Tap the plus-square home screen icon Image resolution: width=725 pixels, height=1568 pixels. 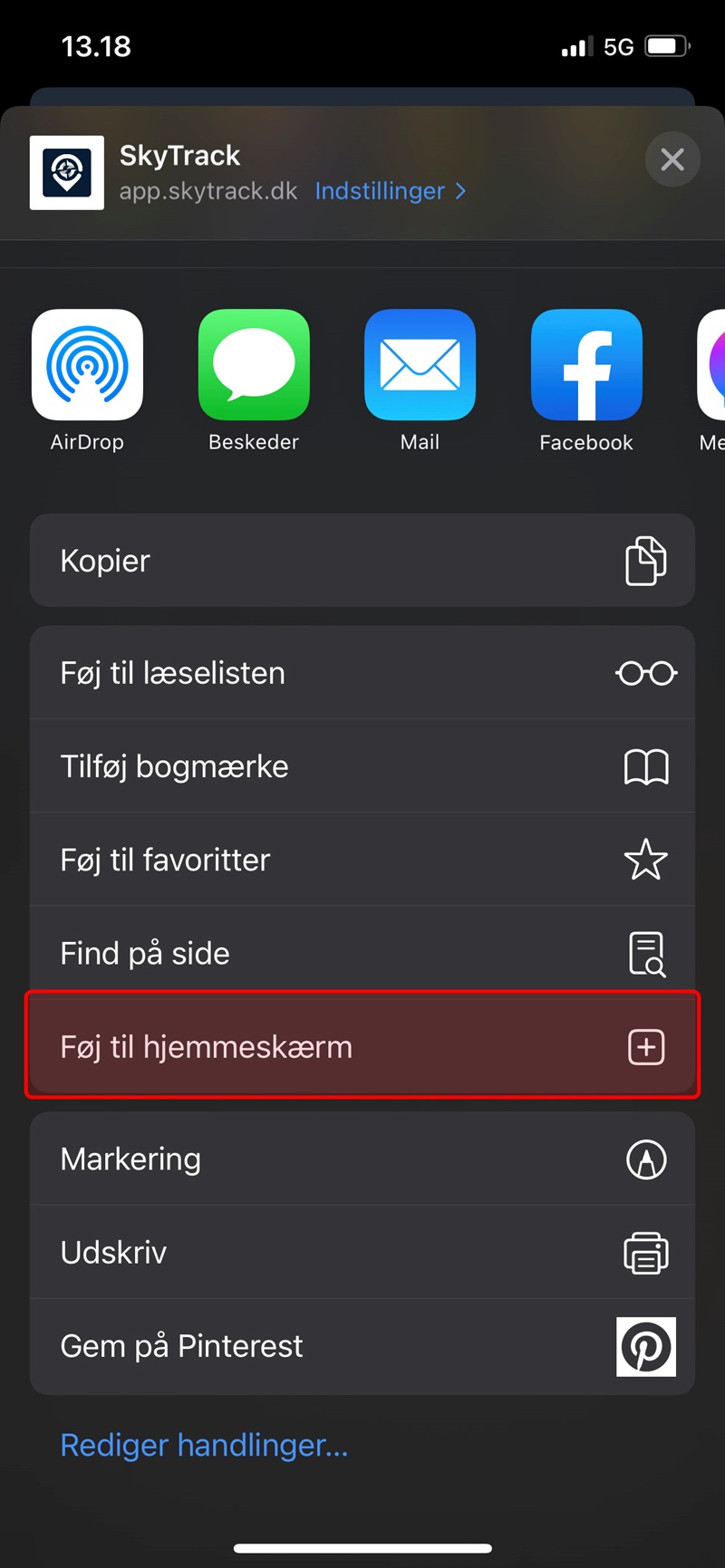pyautogui.click(x=646, y=1047)
